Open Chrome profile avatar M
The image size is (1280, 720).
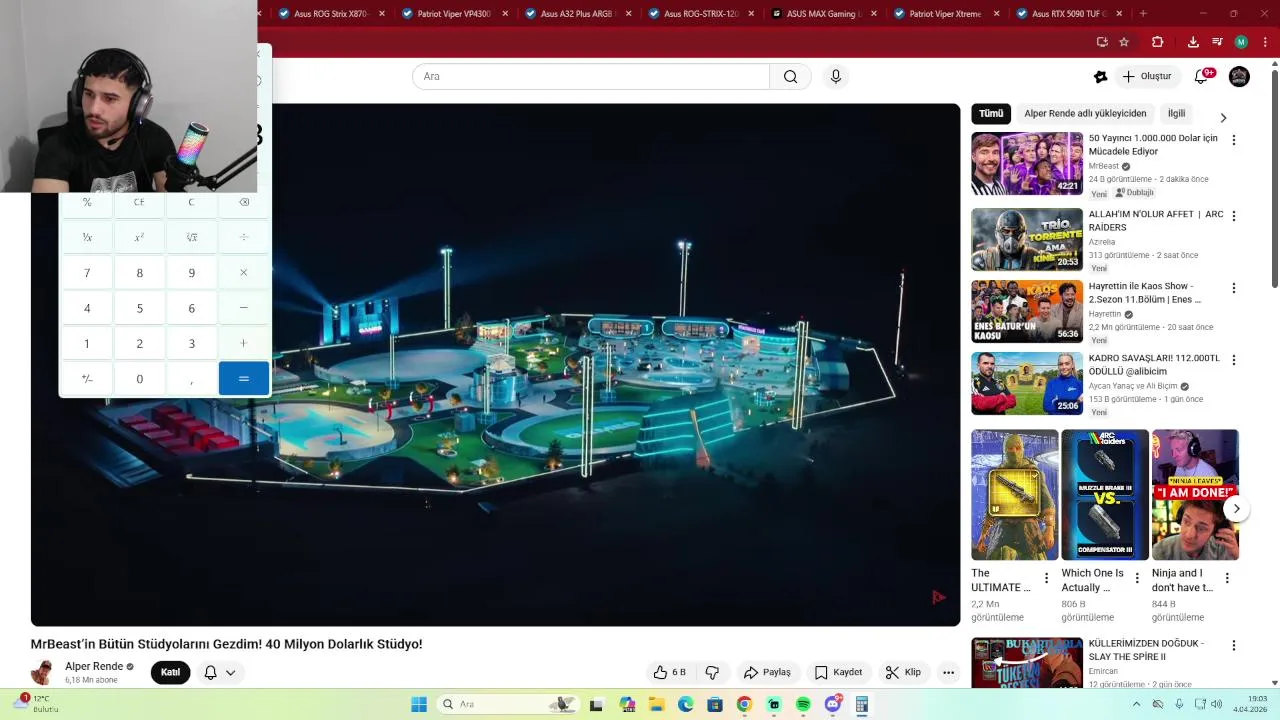pyautogui.click(x=1241, y=42)
